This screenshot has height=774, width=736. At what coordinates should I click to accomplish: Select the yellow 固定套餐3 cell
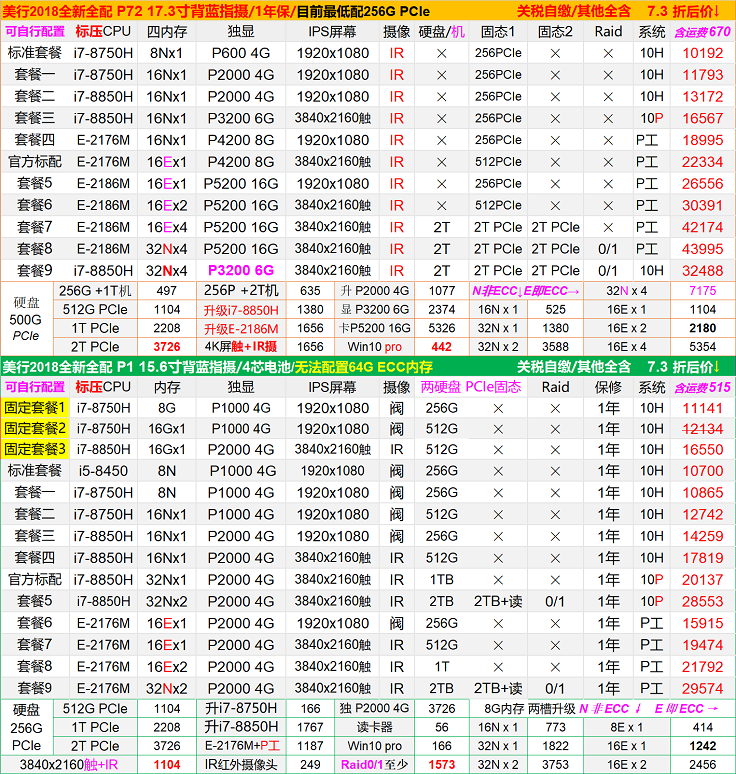(x=36, y=450)
